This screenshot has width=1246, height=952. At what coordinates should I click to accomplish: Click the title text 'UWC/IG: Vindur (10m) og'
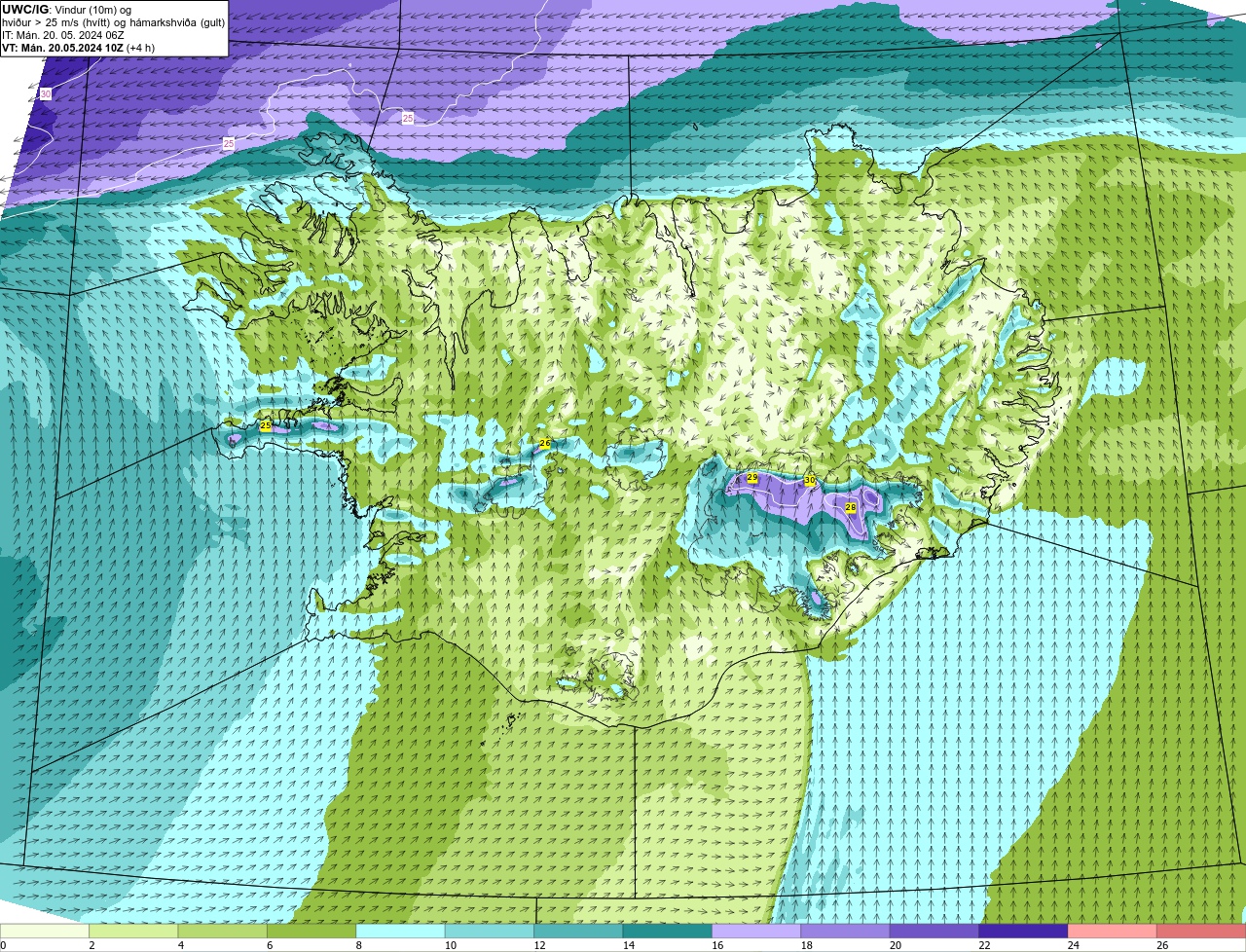point(66,10)
